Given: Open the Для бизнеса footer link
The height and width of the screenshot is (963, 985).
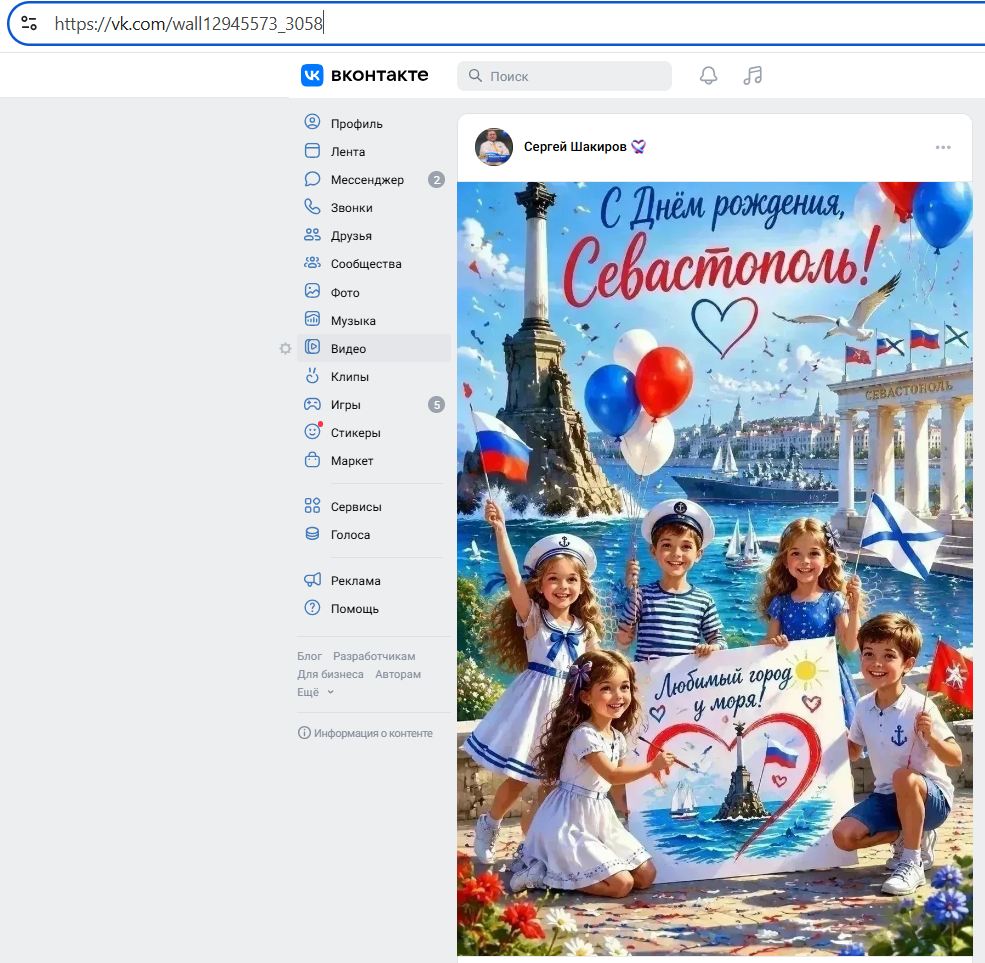Looking at the screenshot, I should (330, 674).
